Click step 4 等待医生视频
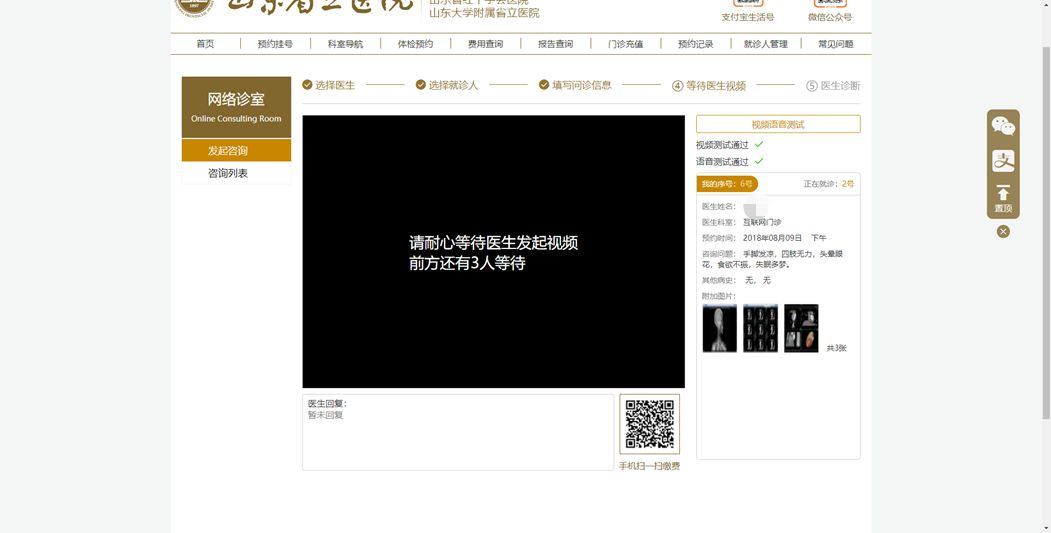Image resolution: width=1051 pixels, height=533 pixels. [x=709, y=86]
